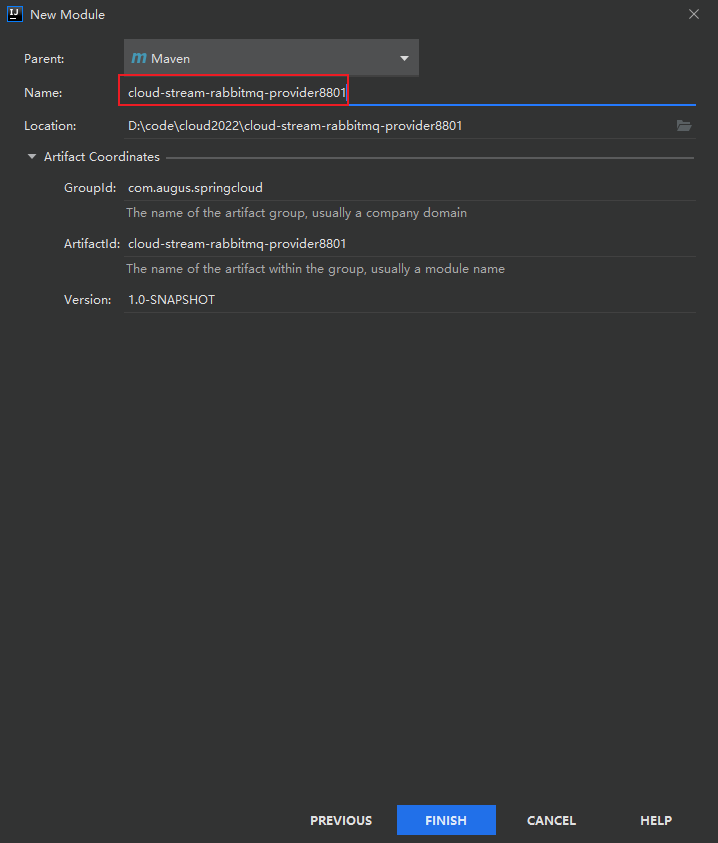The width and height of the screenshot is (718, 843).
Task: Close the New Module dialog
Action: click(x=694, y=15)
